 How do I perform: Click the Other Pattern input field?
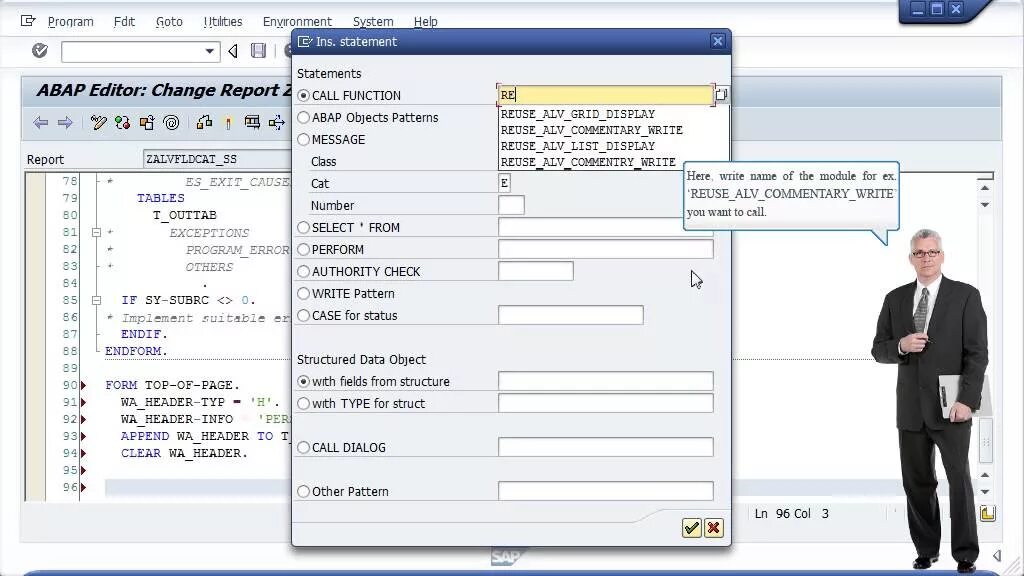[605, 491]
